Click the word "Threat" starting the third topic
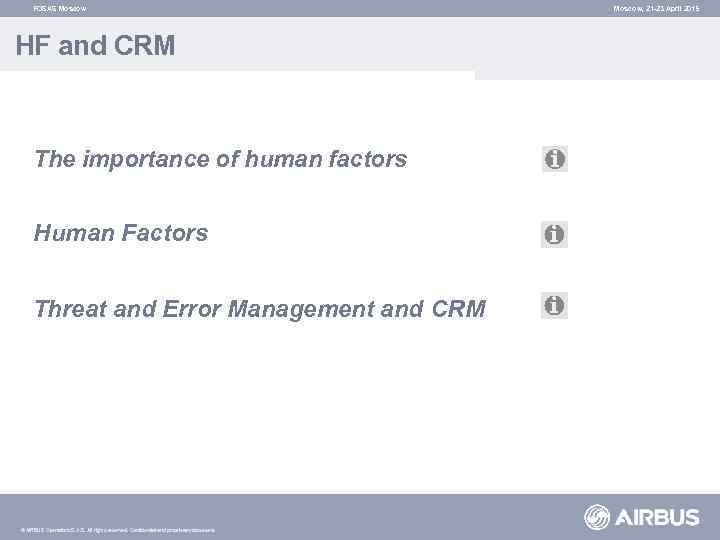Screen dimensions: 720x540 pyautogui.click(x=68, y=309)
